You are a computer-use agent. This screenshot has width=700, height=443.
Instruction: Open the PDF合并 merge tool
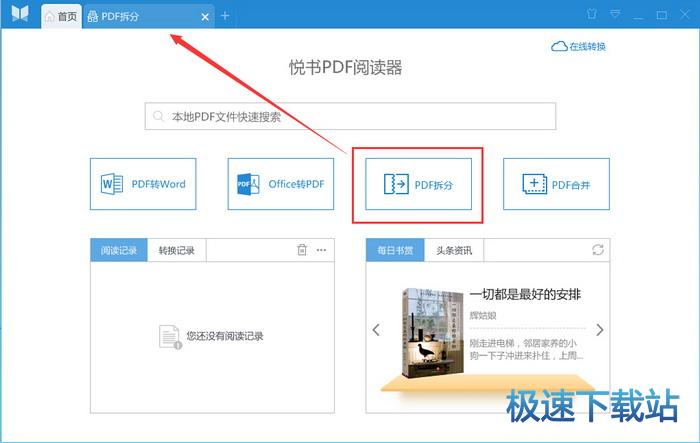point(556,184)
